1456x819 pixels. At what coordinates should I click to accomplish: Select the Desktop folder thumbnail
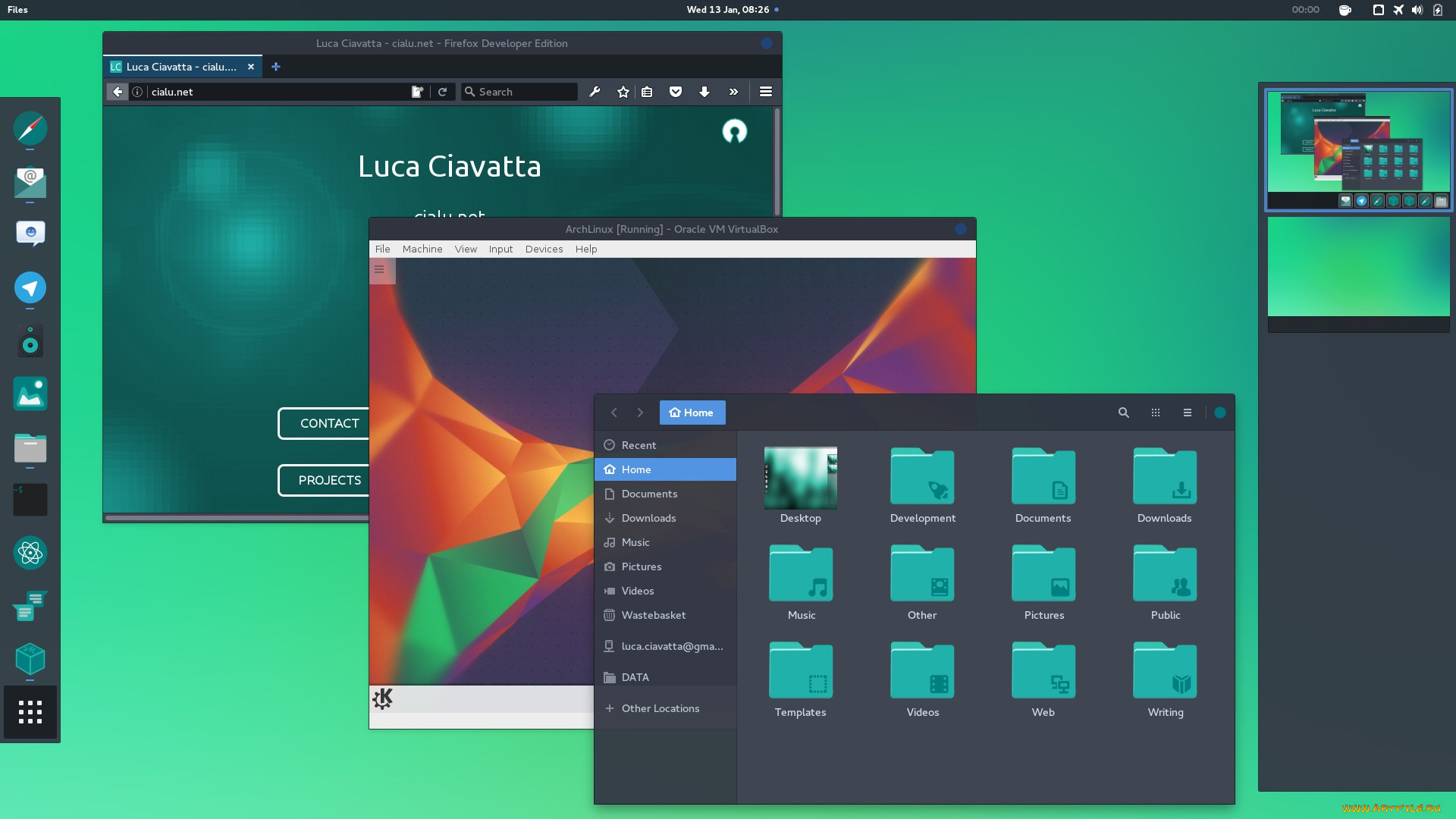tap(801, 478)
